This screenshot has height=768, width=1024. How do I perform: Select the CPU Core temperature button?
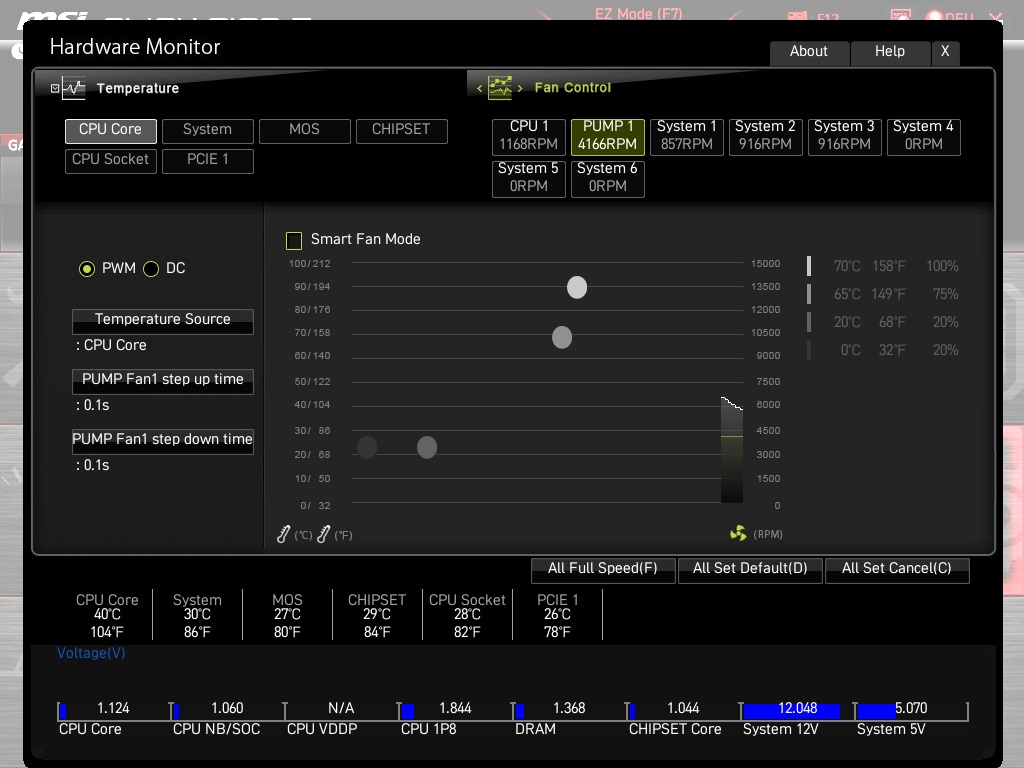(x=110, y=131)
